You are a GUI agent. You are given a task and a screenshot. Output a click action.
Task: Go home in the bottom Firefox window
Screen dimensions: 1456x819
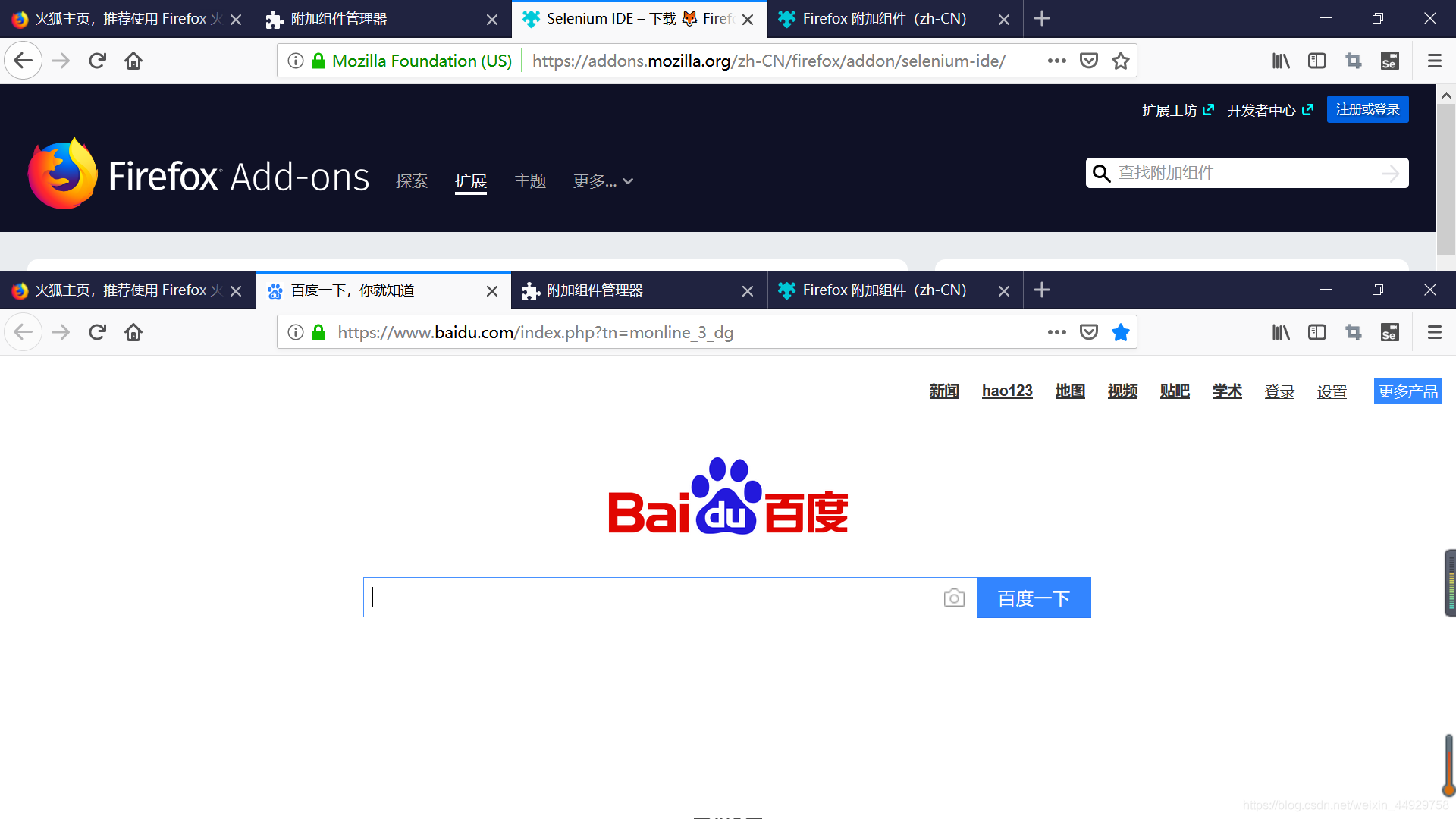(133, 332)
